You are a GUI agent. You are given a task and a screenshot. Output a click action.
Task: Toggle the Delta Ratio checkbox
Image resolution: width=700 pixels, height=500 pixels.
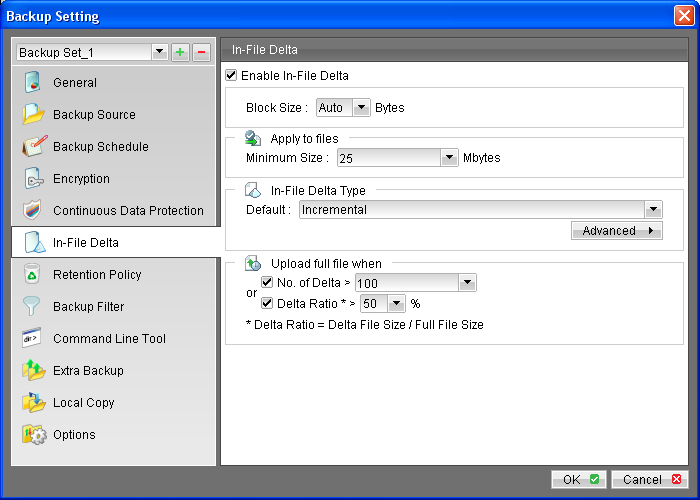click(267, 303)
